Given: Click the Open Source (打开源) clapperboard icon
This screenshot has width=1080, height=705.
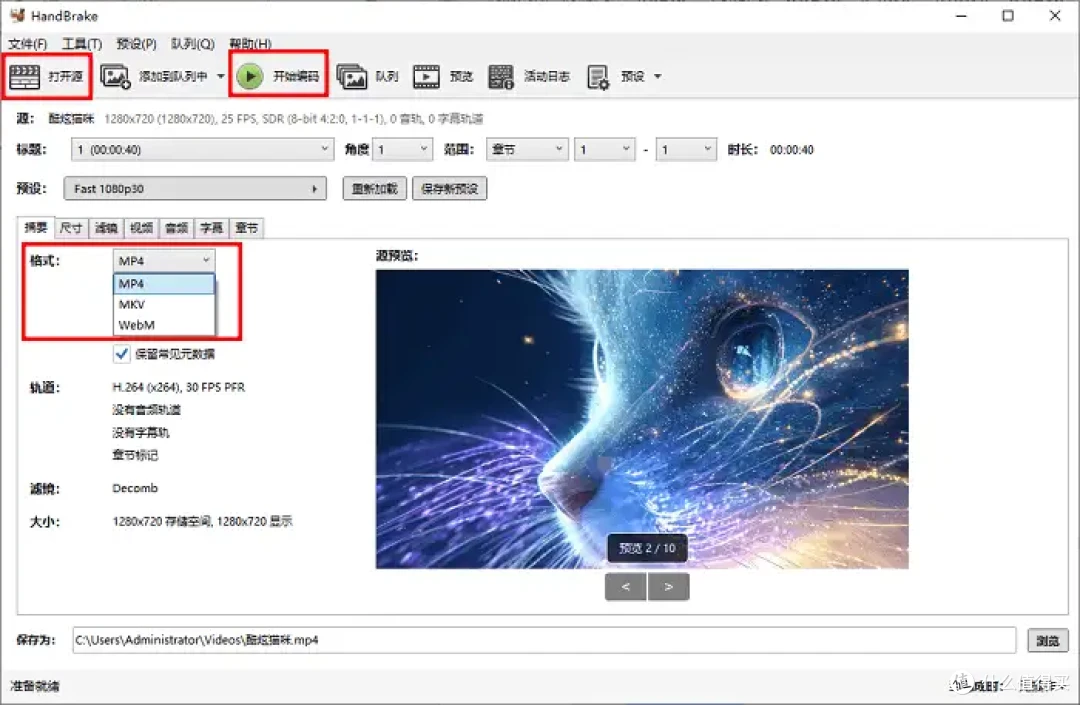Looking at the screenshot, I should 24,76.
